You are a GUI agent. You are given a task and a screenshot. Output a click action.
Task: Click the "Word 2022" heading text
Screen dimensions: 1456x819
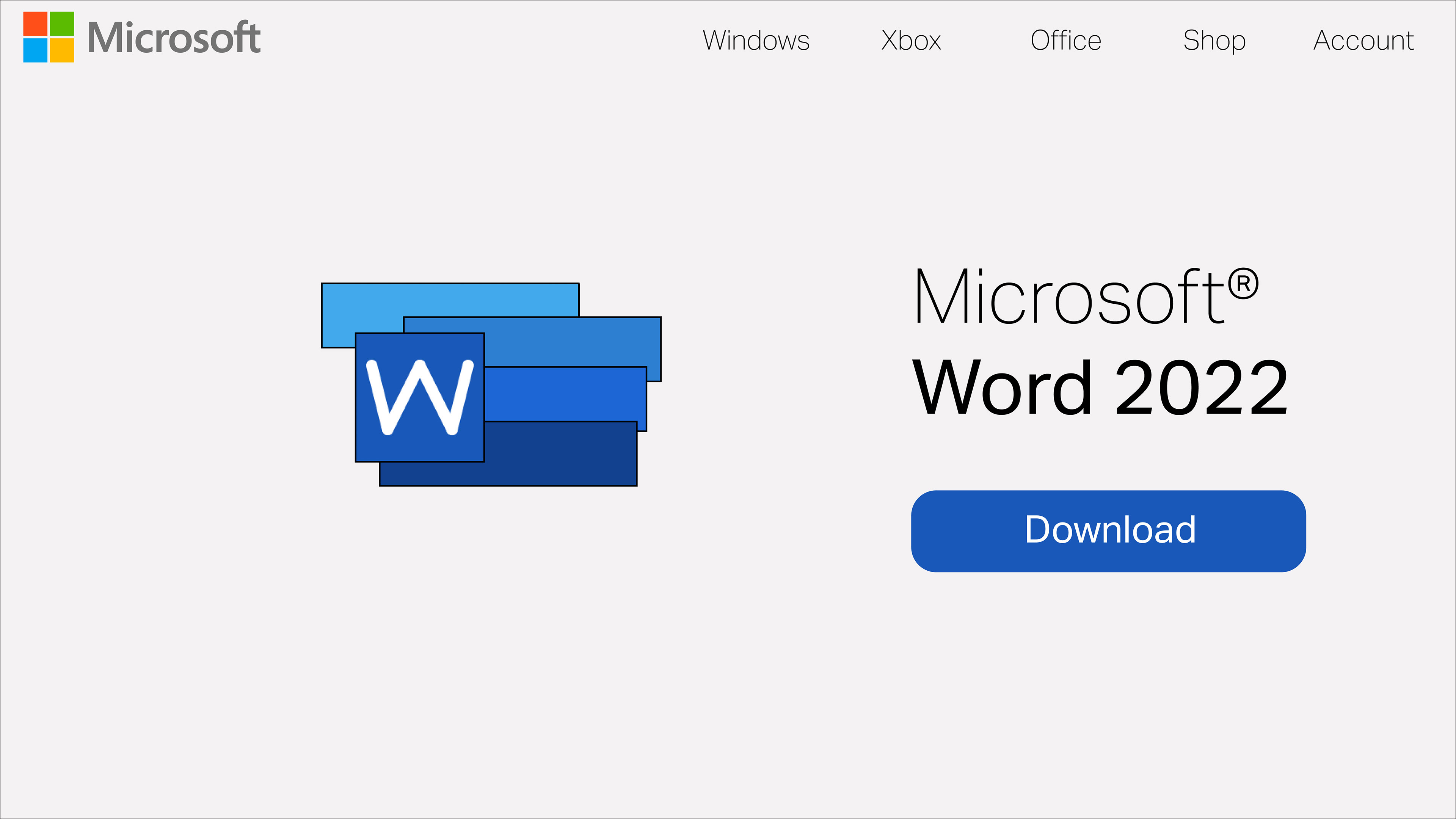coord(1100,388)
